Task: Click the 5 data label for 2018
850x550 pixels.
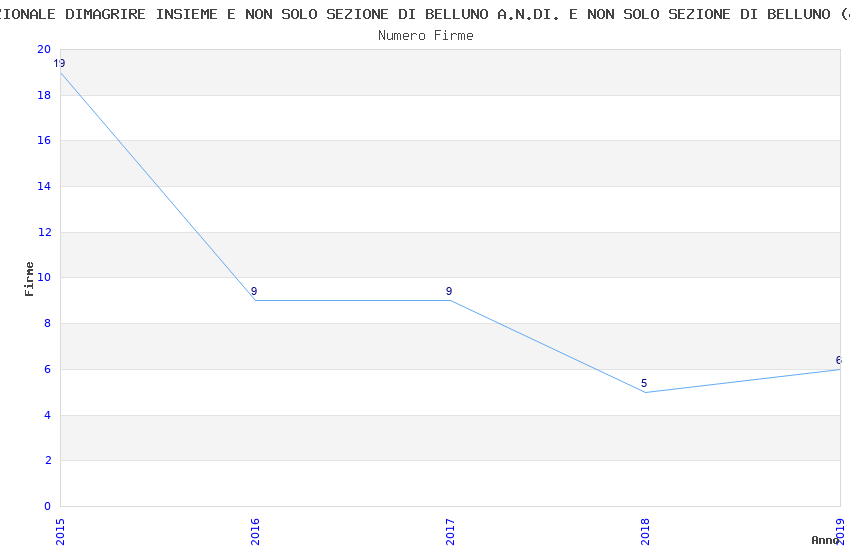Action: 644,384
